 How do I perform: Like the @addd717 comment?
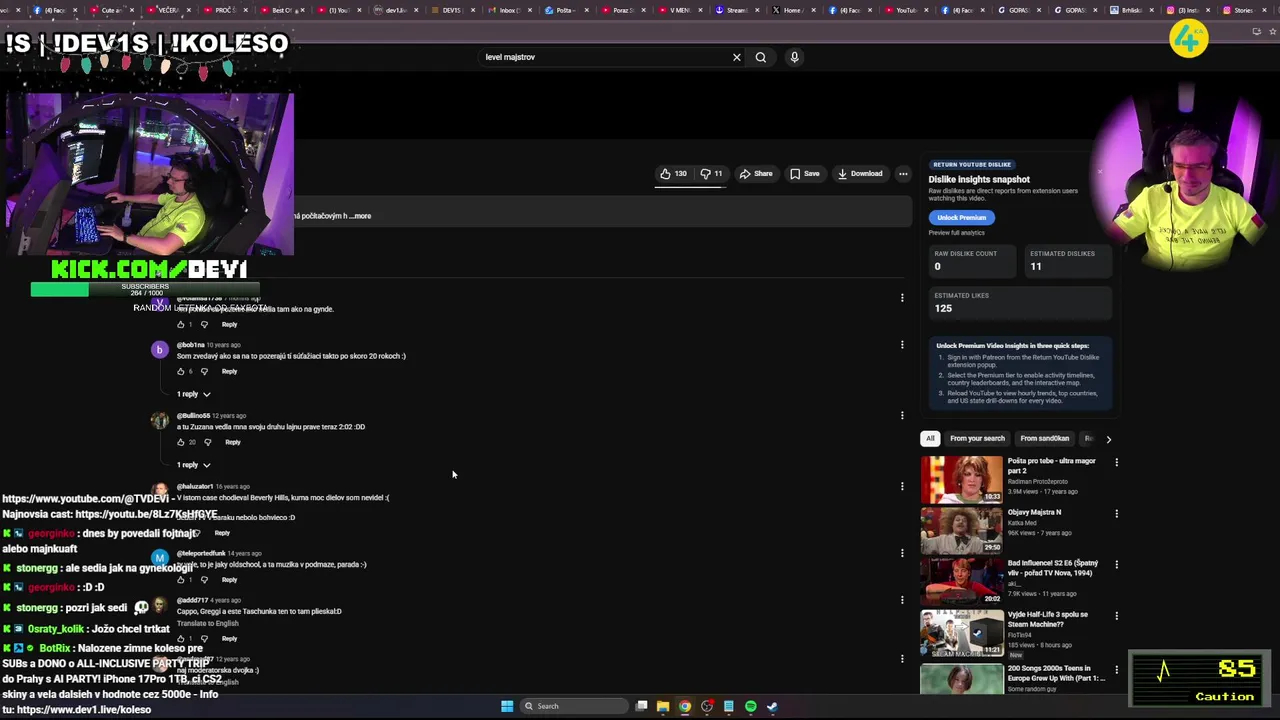pyautogui.click(x=181, y=638)
